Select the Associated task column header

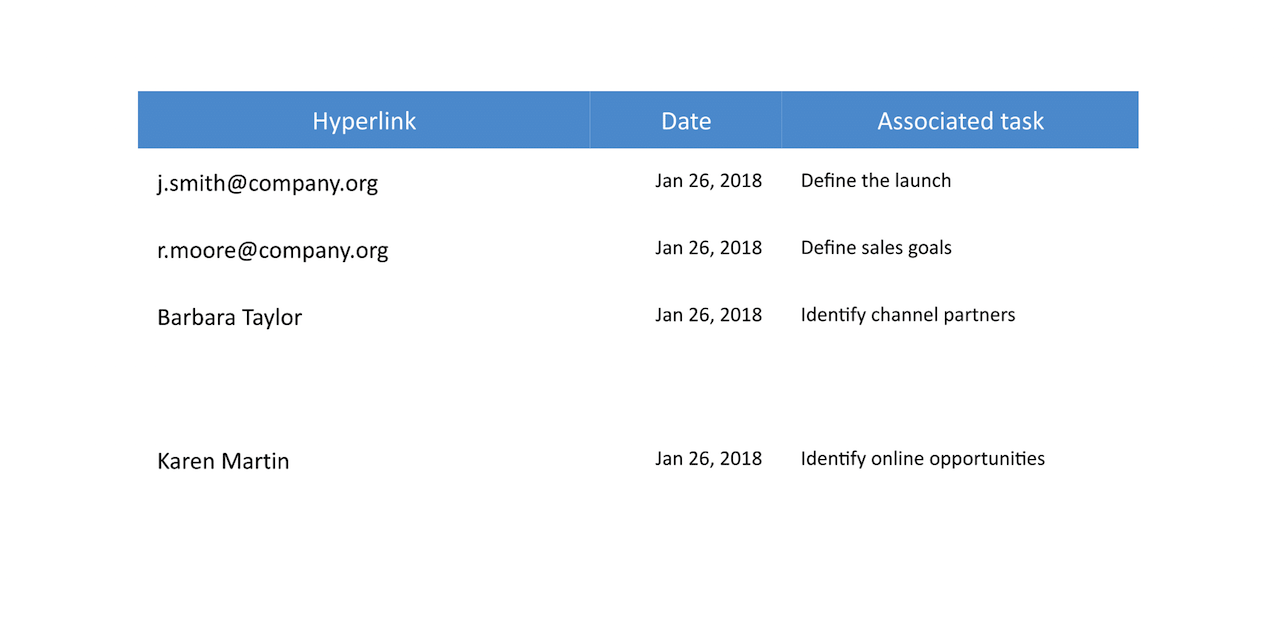click(960, 121)
